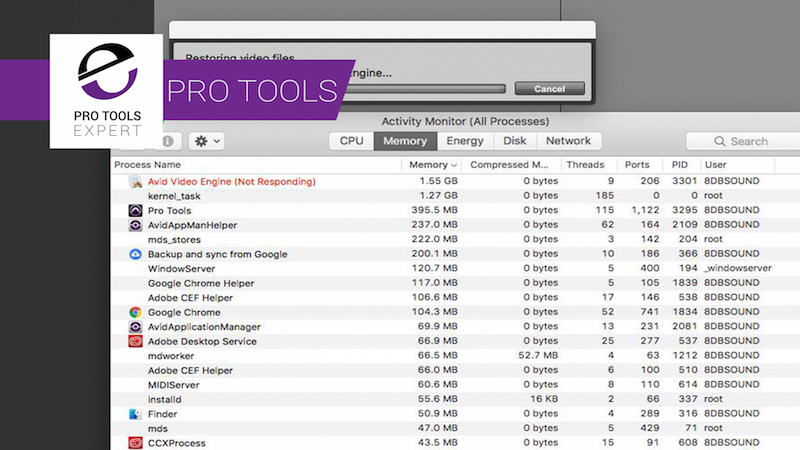The width and height of the screenshot is (800, 450).
Task: Click the Avid Video Engine process icon
Action: click(x=135, y=181)
